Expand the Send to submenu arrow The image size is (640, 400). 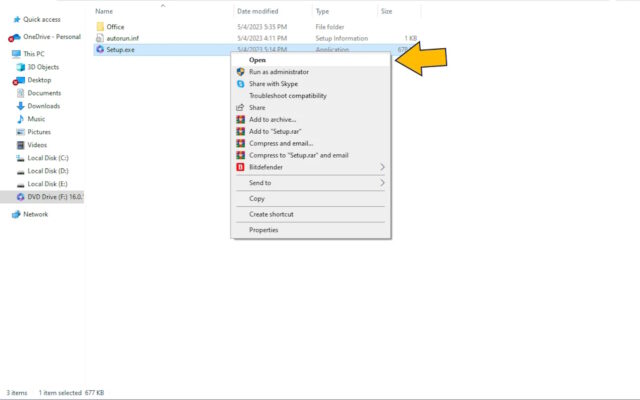pos(382,183)
